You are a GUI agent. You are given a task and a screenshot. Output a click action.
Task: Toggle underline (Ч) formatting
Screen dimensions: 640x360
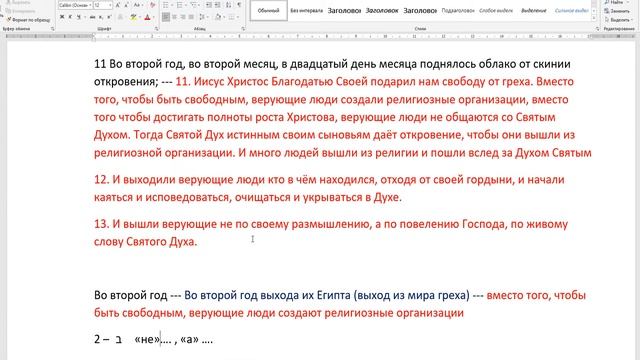point(78,17)
